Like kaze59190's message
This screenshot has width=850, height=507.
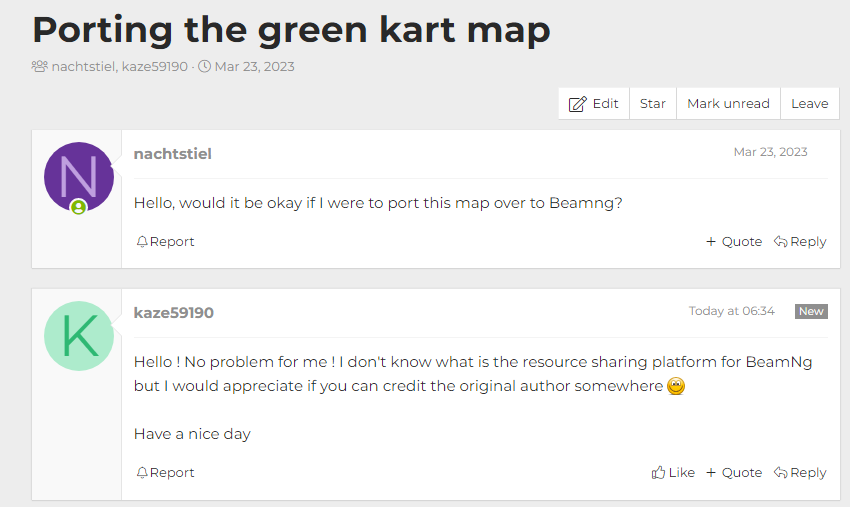673,473
